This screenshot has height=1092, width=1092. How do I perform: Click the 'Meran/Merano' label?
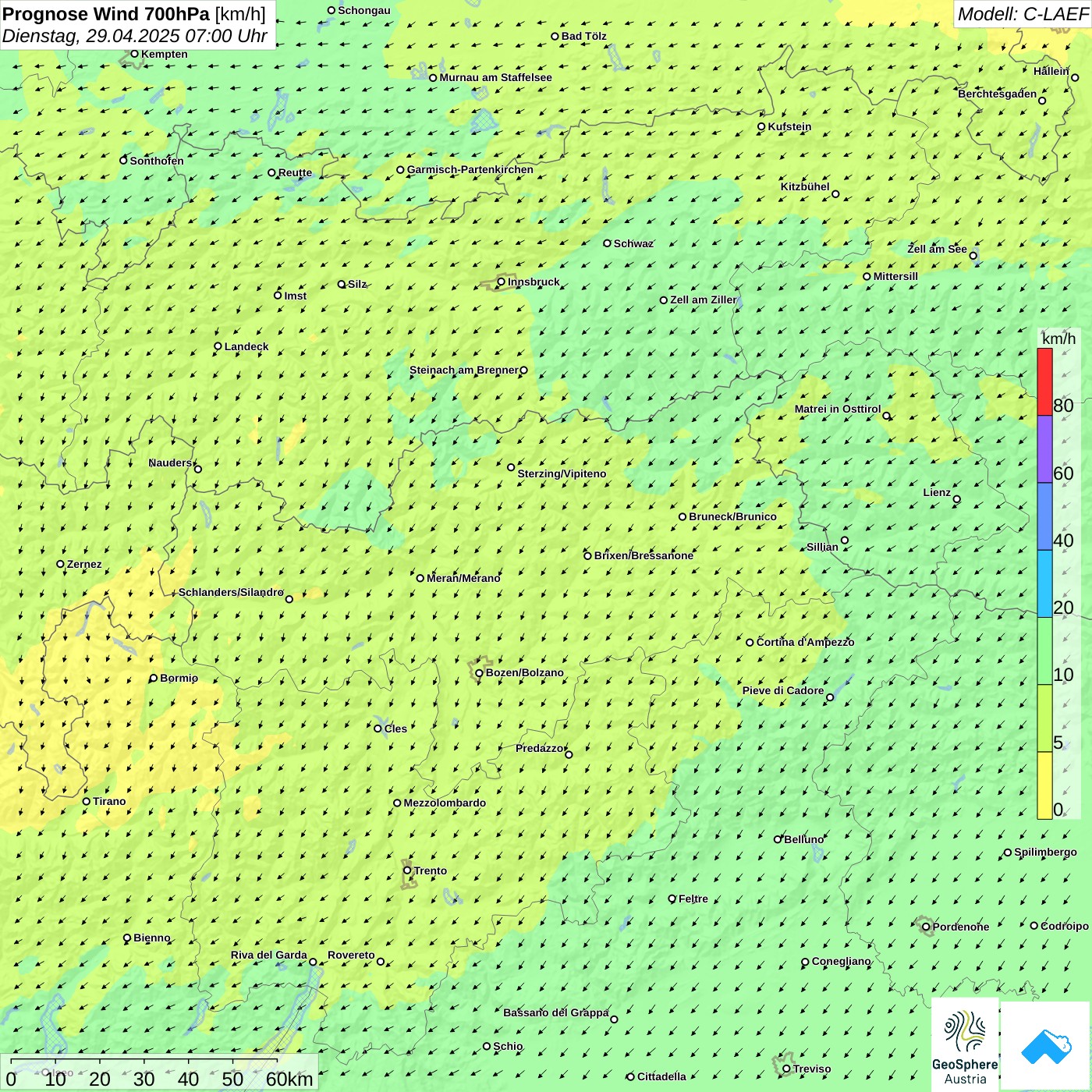coord(463,578)
